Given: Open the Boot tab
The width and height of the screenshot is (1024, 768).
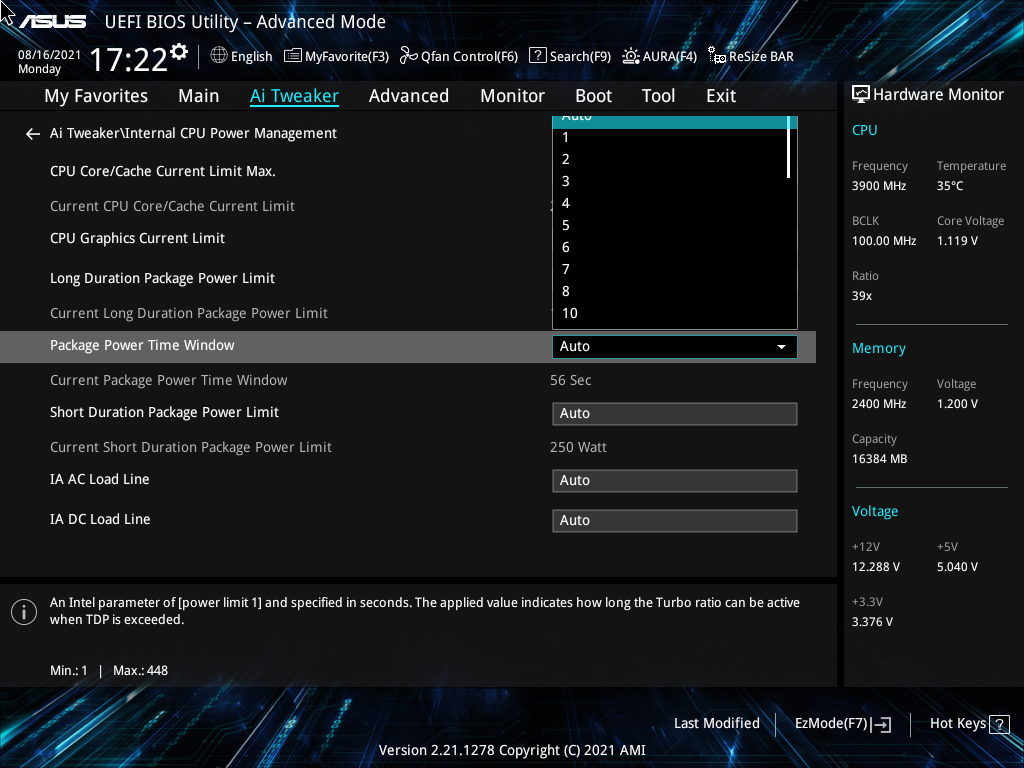Looking at the screenshot, I should 593,96.
